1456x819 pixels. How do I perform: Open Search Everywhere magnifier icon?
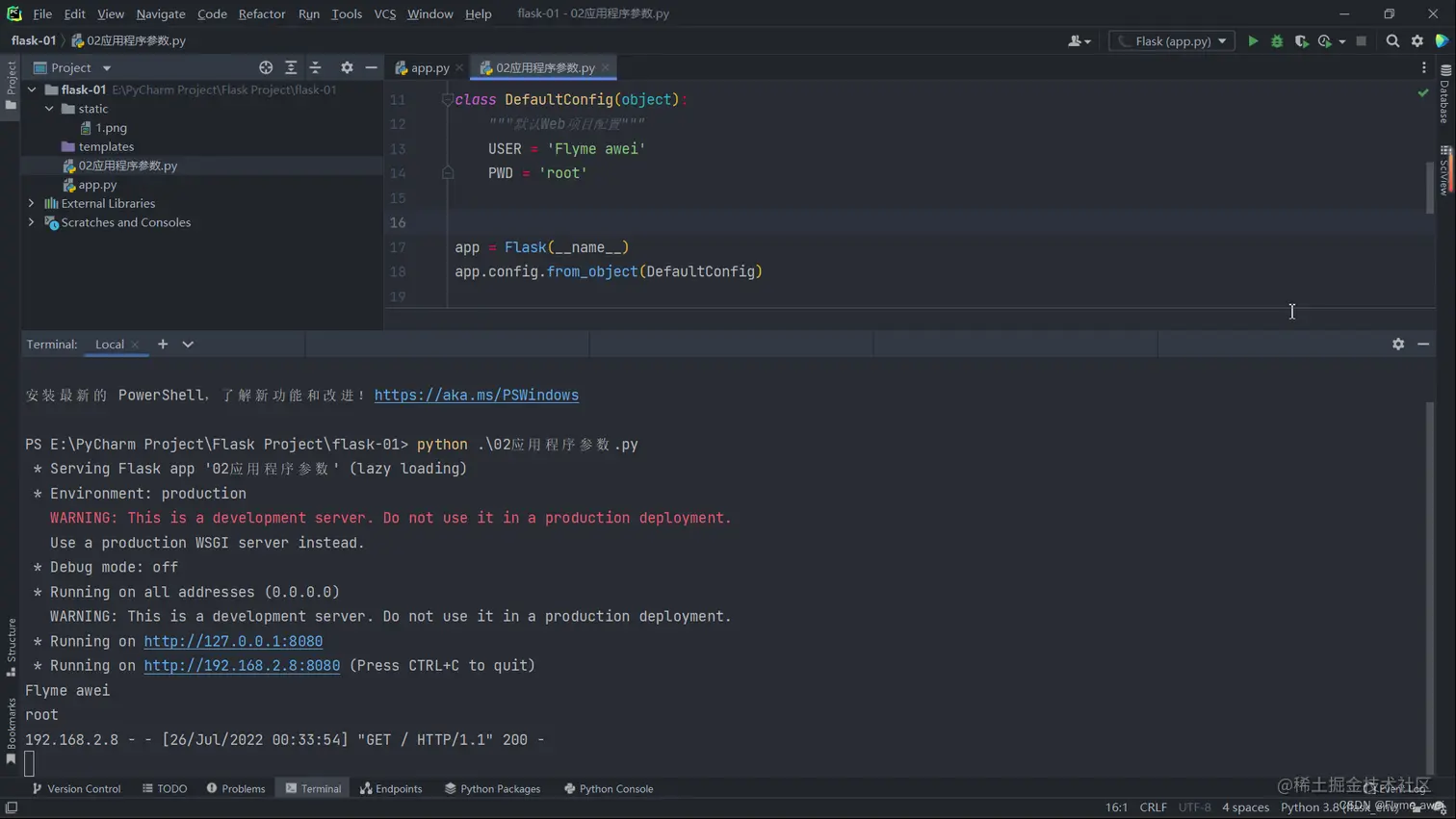point(1392,41)
